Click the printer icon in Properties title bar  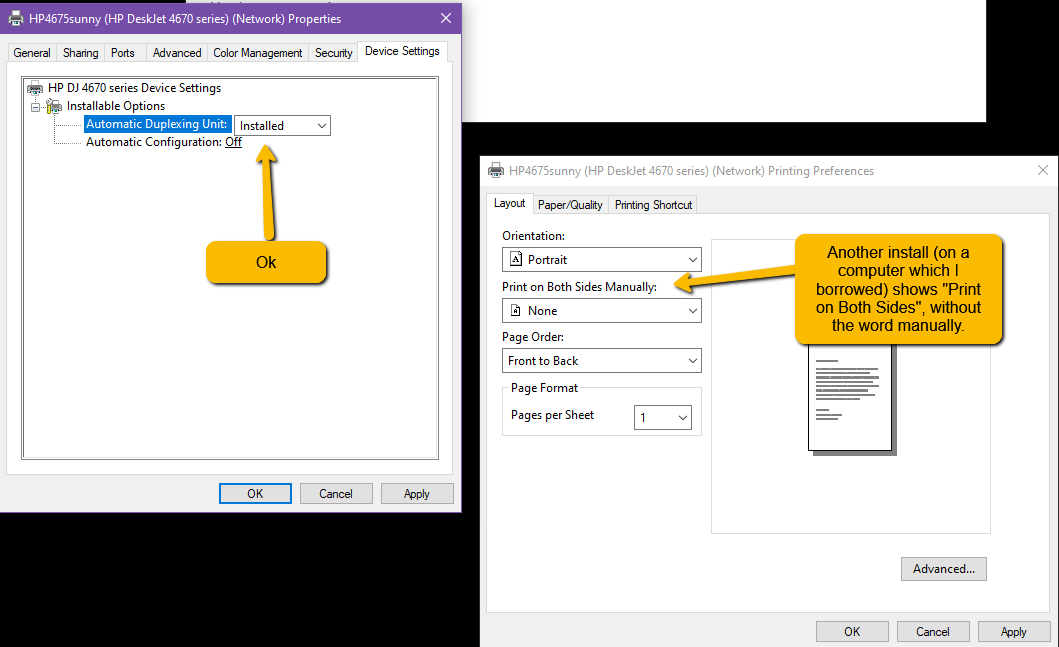[16, 18]
